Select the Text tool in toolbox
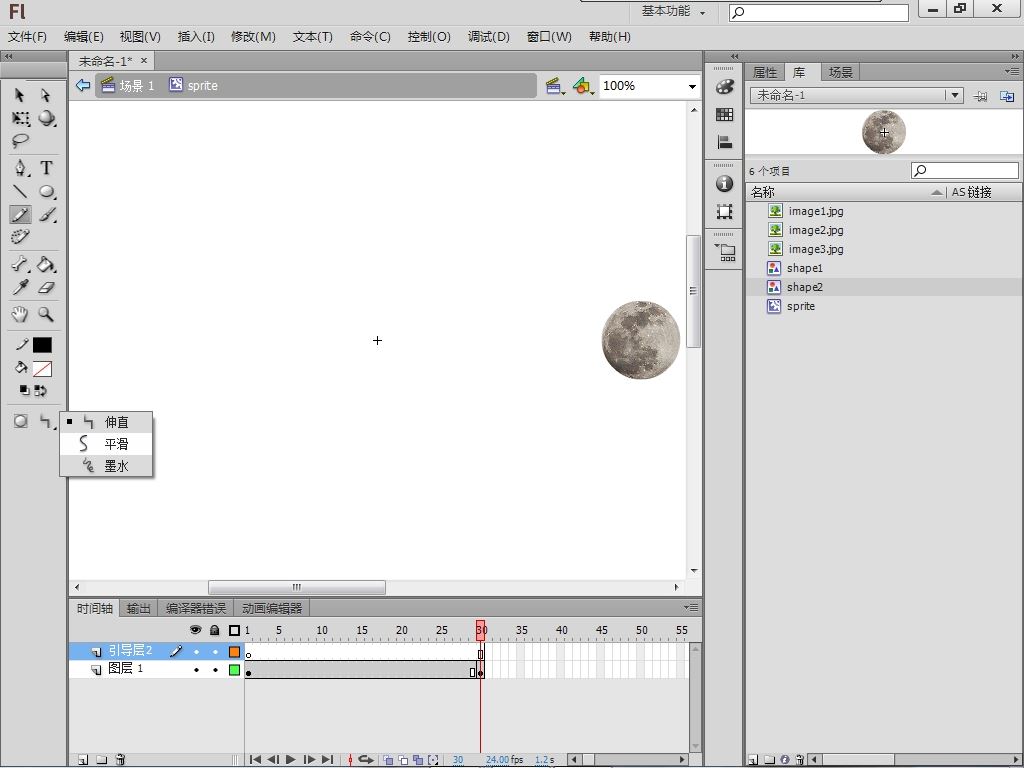 pos(46,168)
